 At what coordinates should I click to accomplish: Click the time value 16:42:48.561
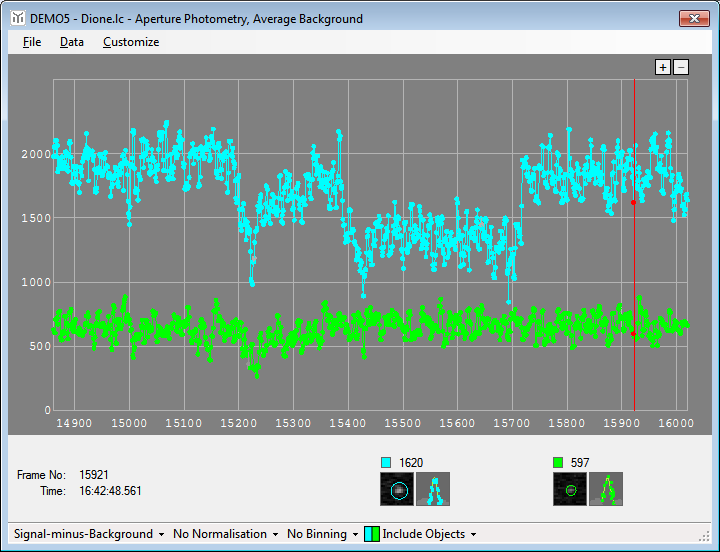110,491
